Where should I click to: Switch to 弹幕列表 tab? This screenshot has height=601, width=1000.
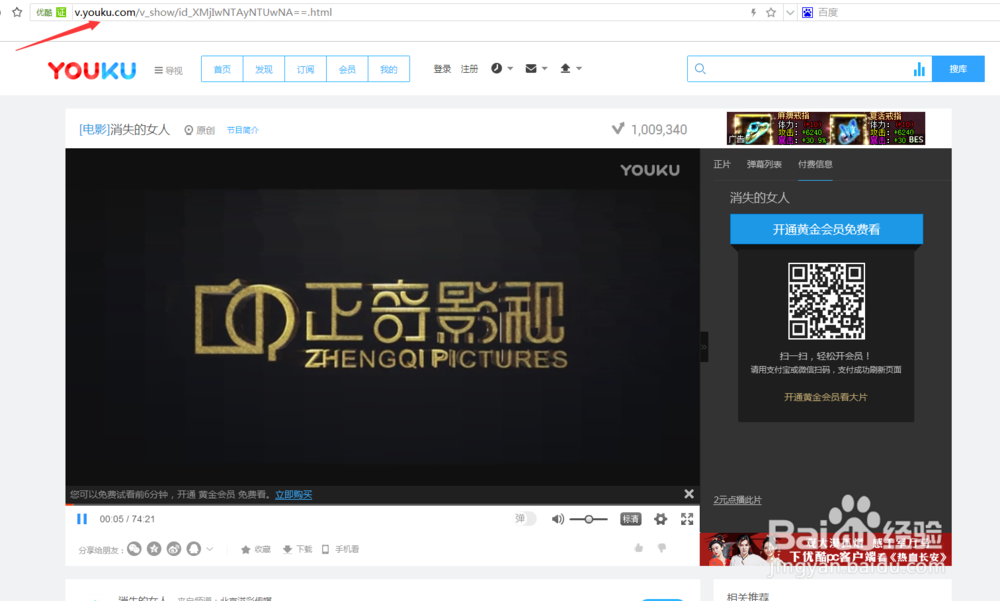pyautogui.click(x=764, y=164)
